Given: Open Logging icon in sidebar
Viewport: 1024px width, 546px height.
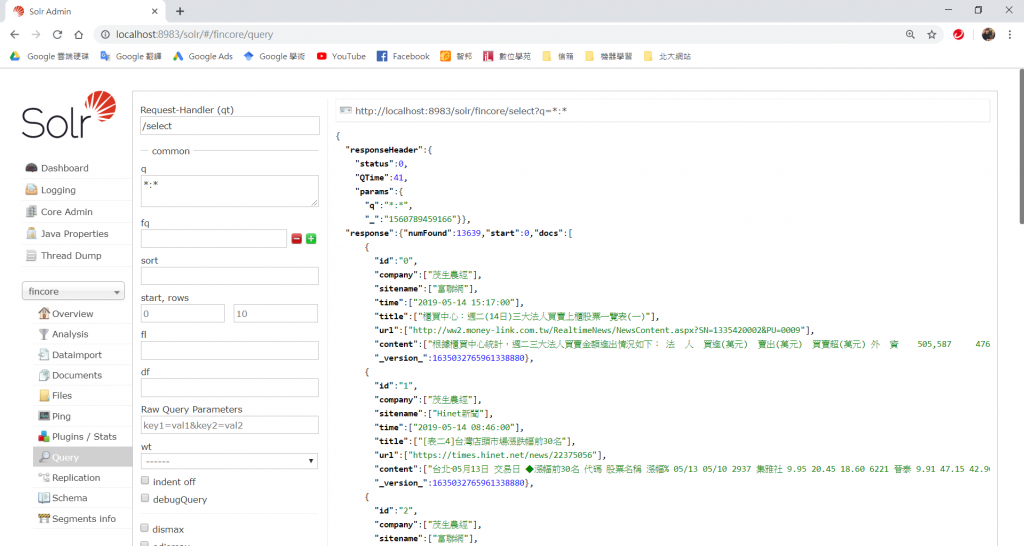Looking at the screenshot, I should 31,189.
